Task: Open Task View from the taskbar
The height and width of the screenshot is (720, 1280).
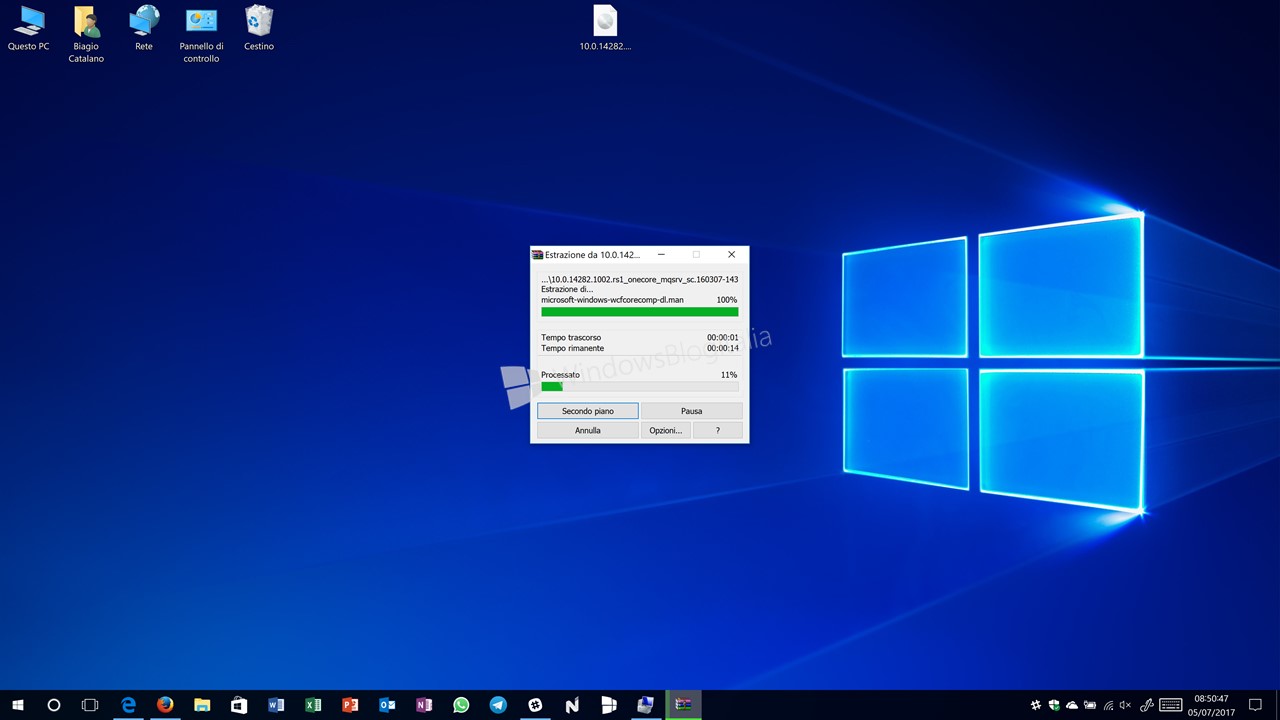Action: tap(90, 705)
